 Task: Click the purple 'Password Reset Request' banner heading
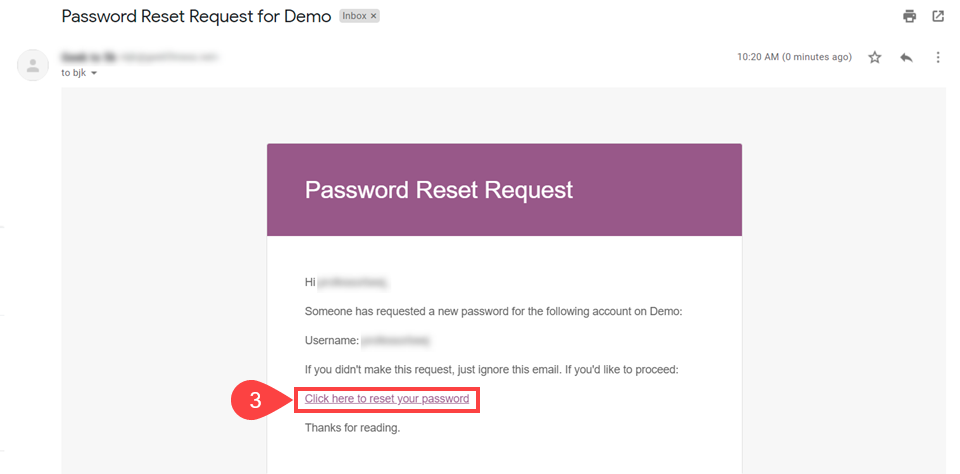pyautogui.click(x=439, y=189)
